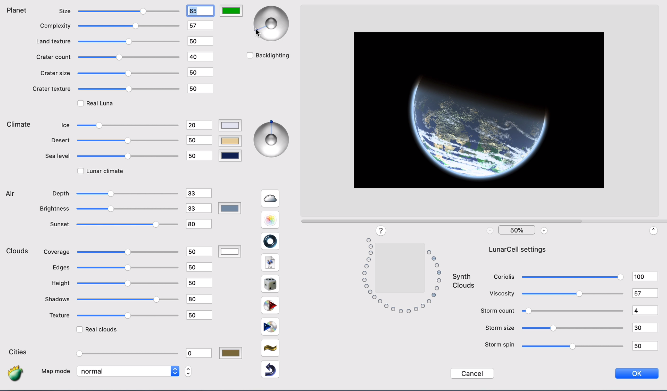
Task: Confirm with the OK button
Action: (636, 373)
